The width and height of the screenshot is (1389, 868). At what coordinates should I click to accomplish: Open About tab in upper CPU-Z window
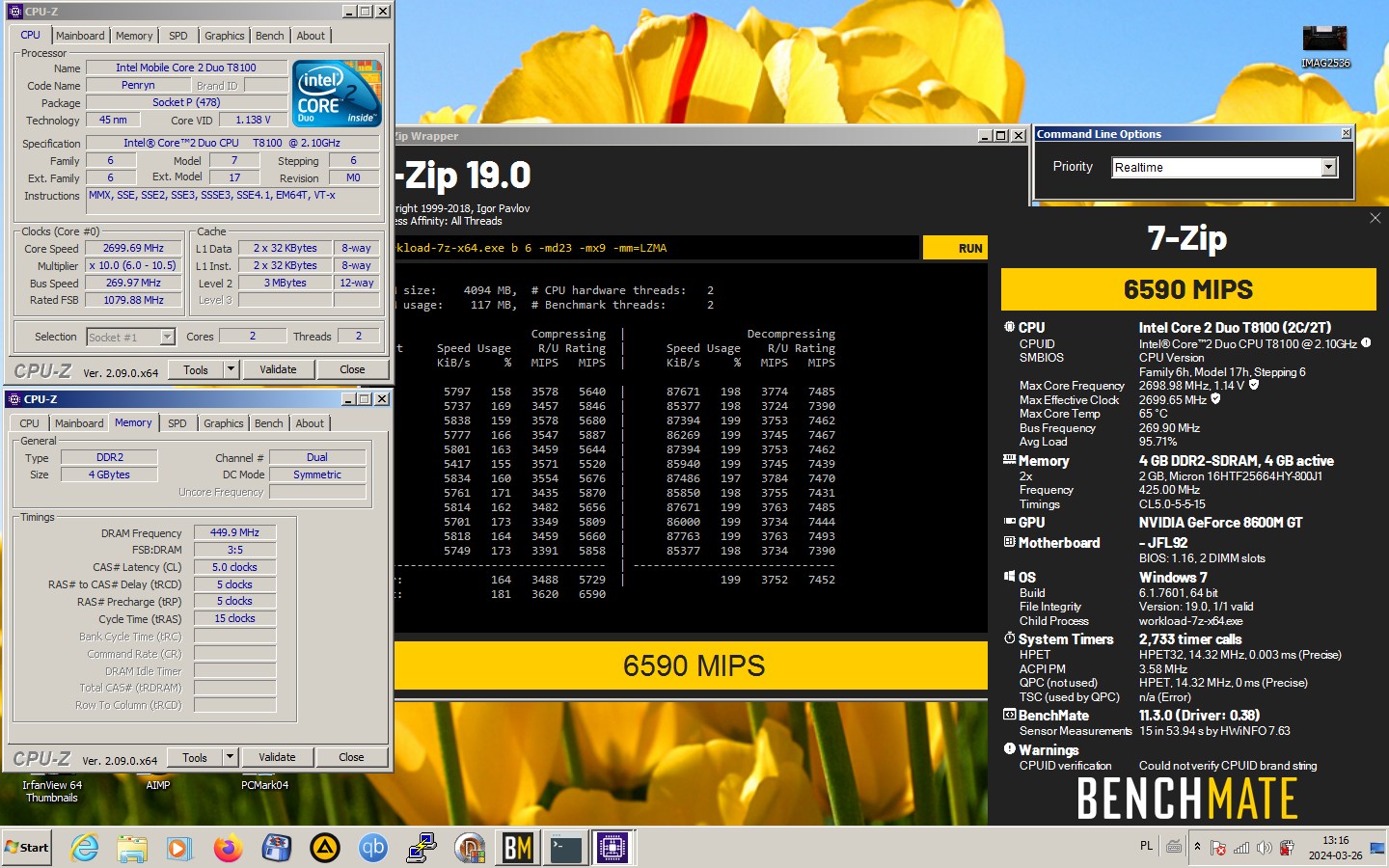pos(311,36)
